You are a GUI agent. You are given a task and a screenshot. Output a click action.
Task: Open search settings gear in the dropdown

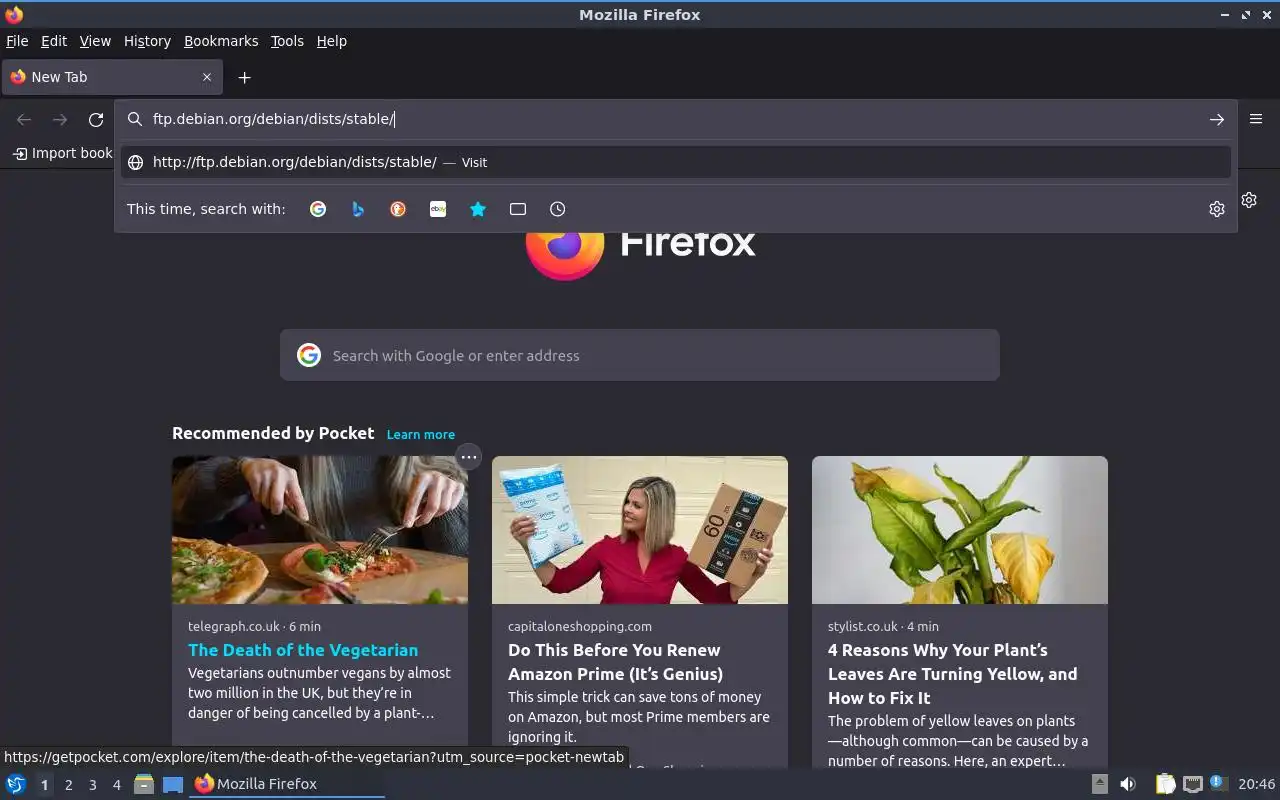tap(1216, 209)
